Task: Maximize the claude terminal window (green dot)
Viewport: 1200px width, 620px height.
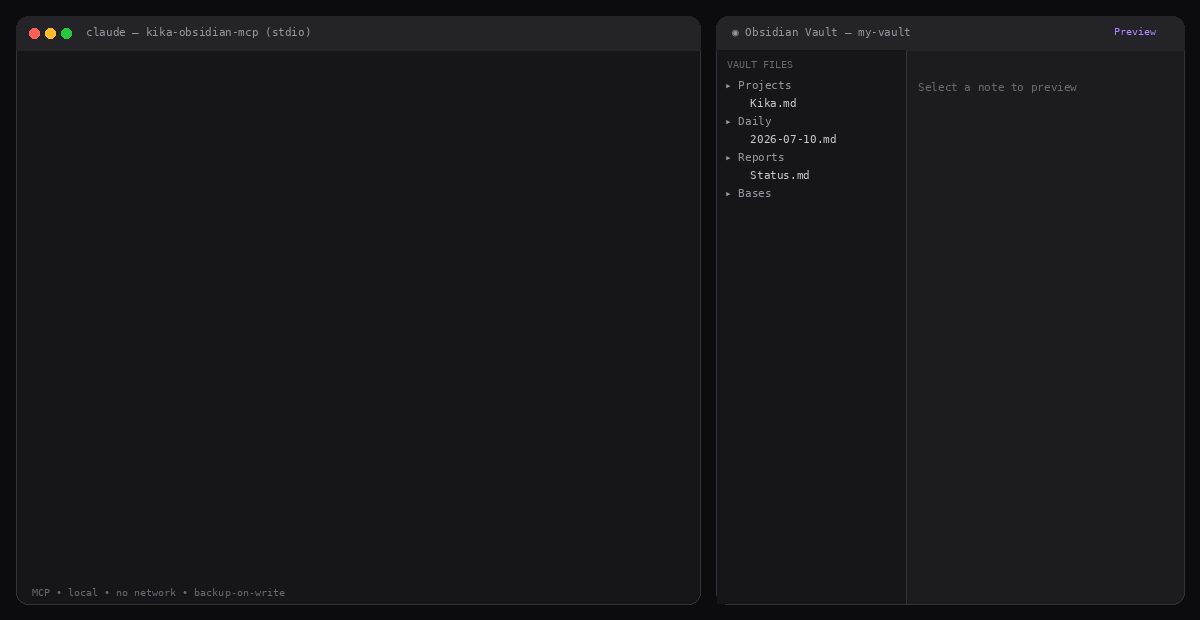Action: tap(67, 33)
